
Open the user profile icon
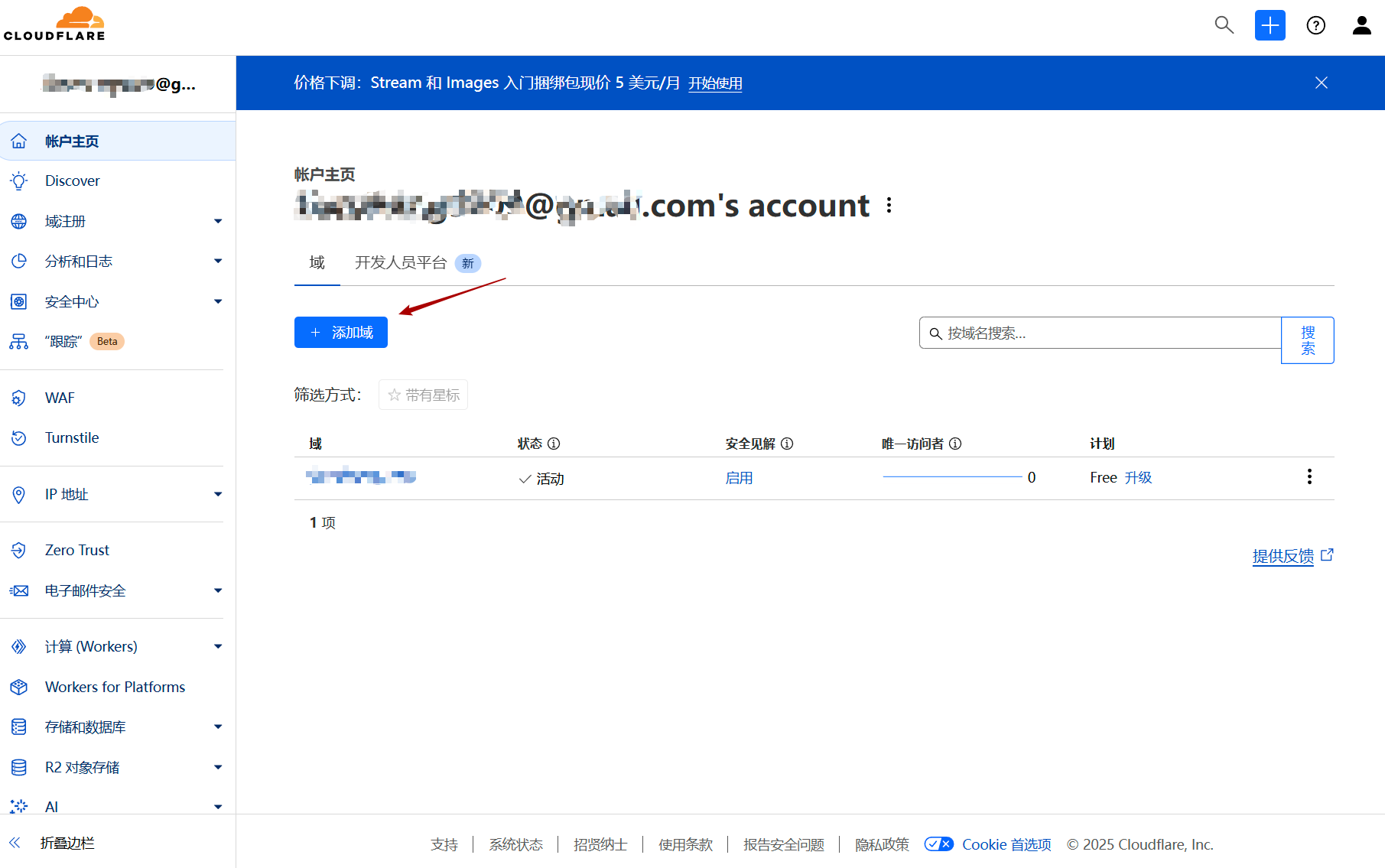tap(1361, 25)
